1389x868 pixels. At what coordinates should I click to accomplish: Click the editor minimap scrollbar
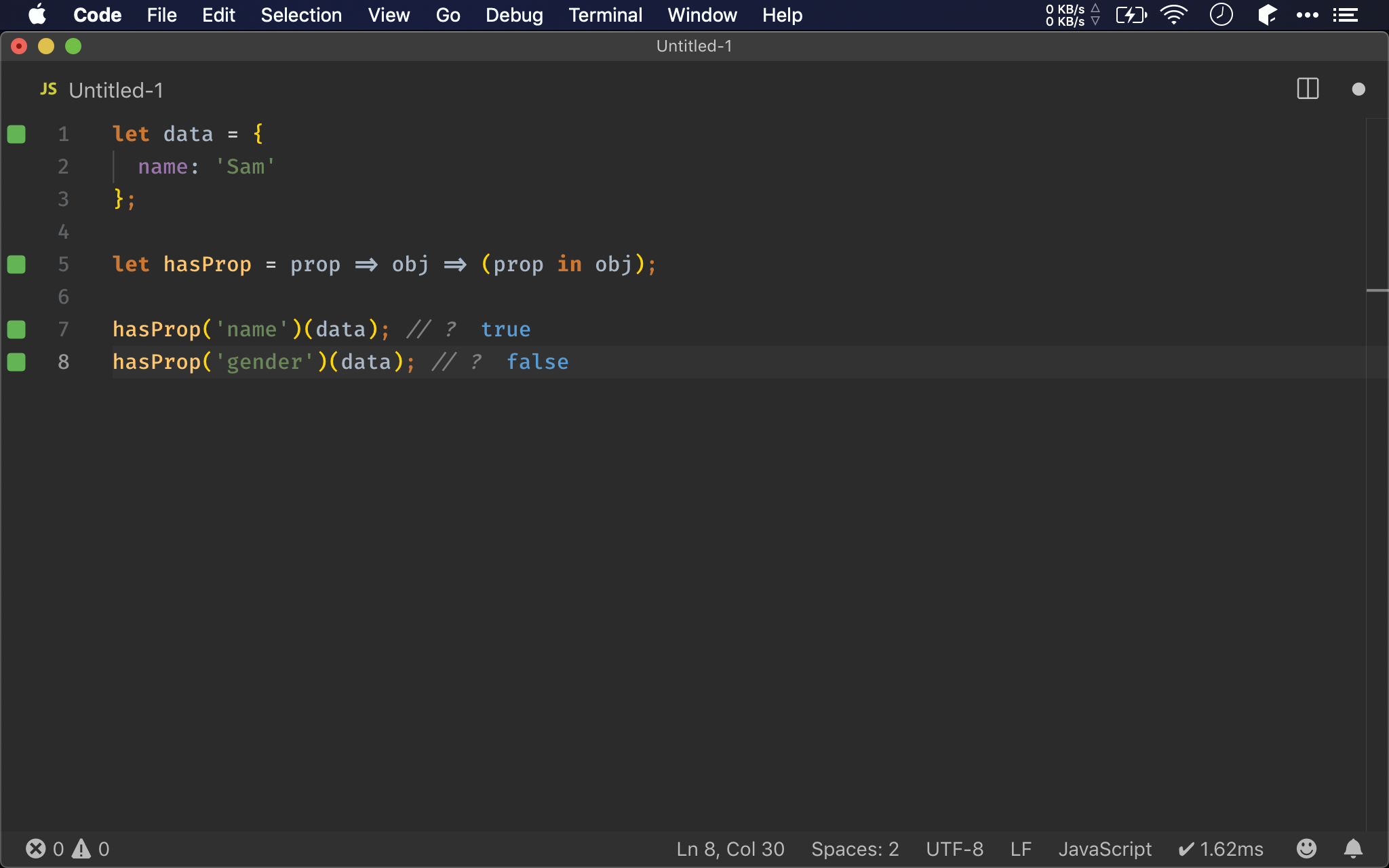click(x=1377, y=475)
